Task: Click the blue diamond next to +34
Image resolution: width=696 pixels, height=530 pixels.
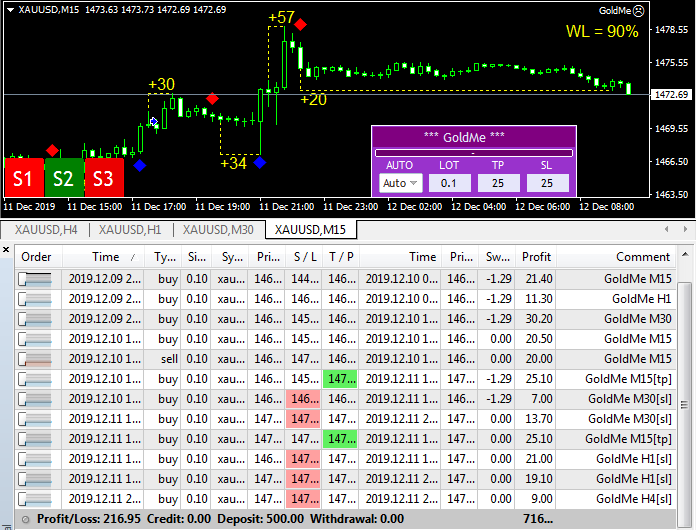Action: [260, 163]
